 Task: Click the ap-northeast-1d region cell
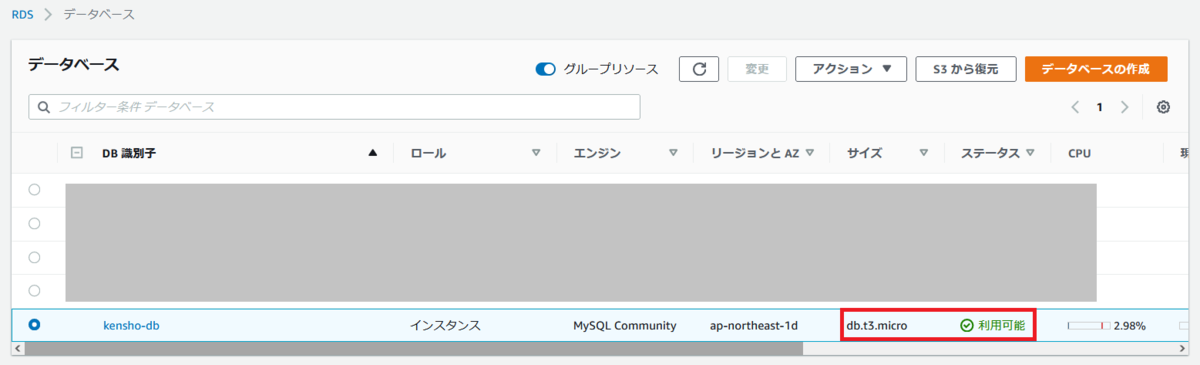pyautogui.click(x=753, y=326)
